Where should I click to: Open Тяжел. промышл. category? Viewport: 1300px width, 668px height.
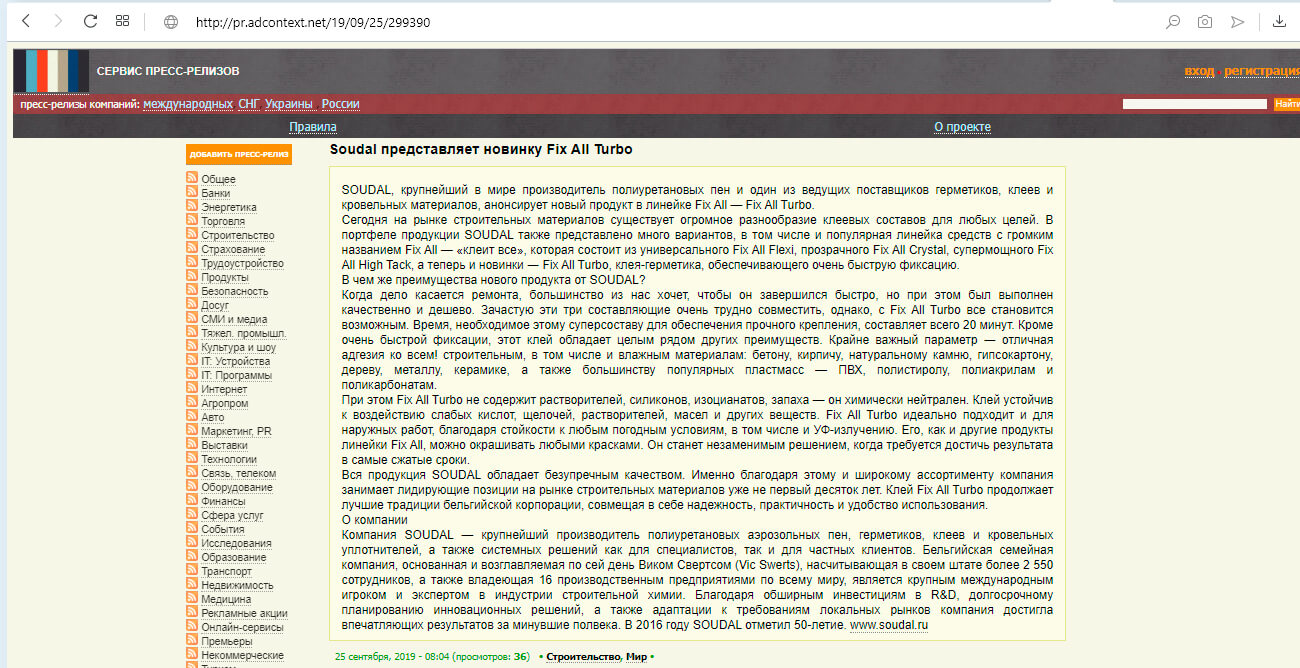(244, 334)
